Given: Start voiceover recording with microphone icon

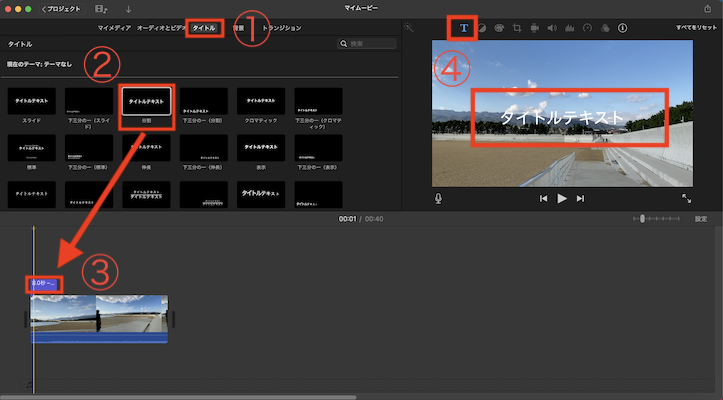Looking at the screenshot, I should pyautogui.click(x=438, y=198).
